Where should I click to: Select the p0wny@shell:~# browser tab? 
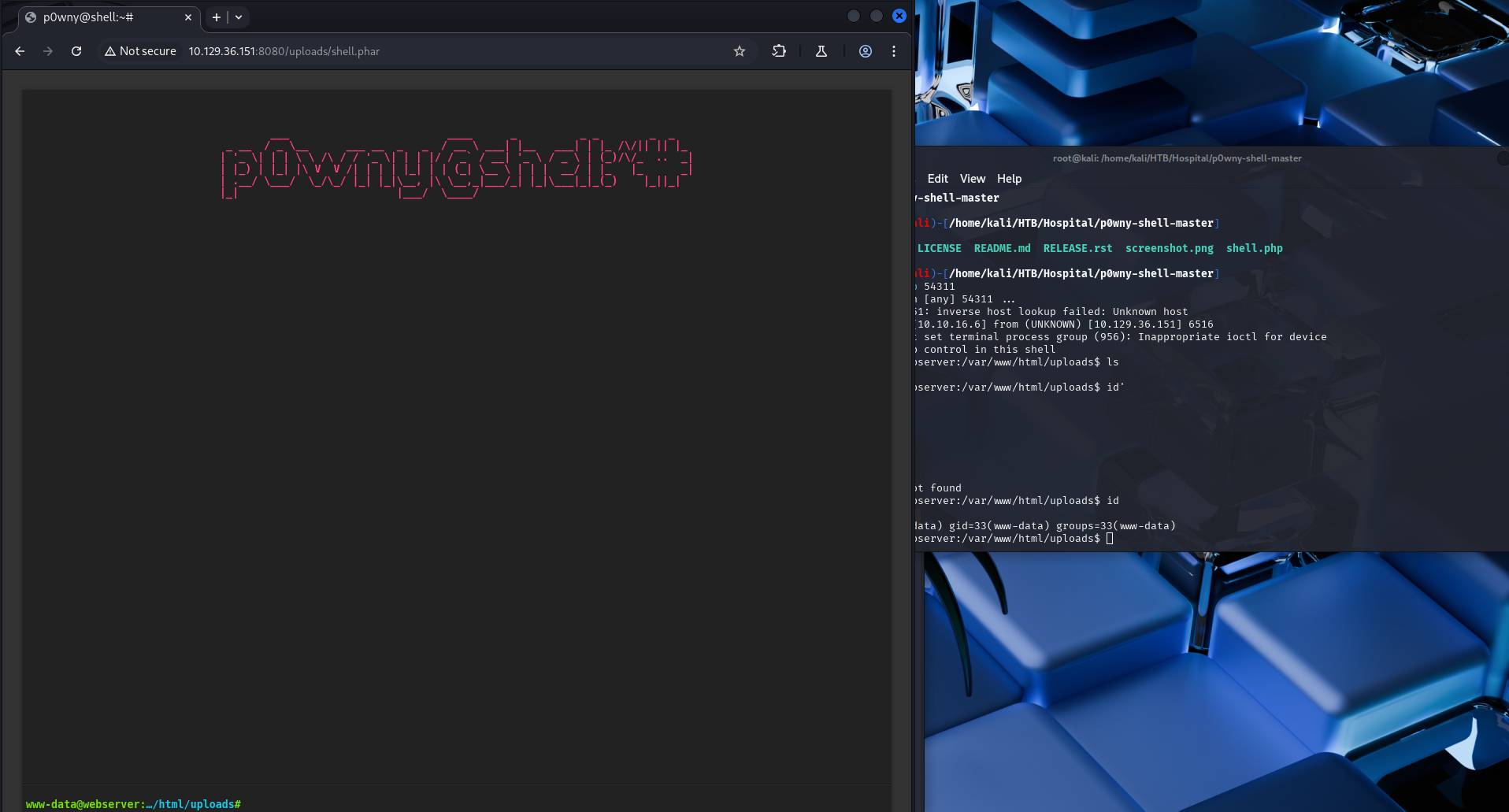click(109, 17)
